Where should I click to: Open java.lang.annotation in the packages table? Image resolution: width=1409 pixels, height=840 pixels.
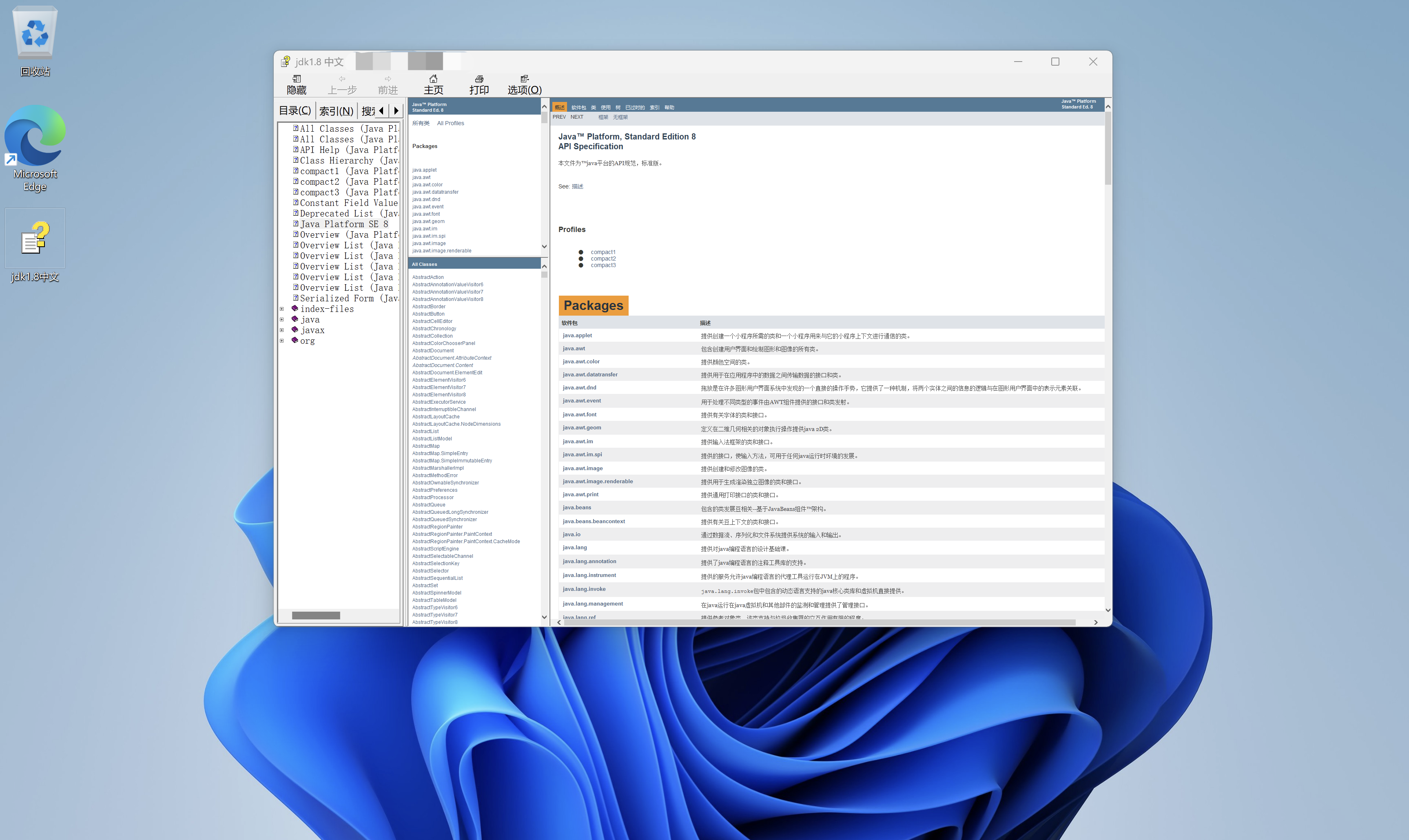589,561
